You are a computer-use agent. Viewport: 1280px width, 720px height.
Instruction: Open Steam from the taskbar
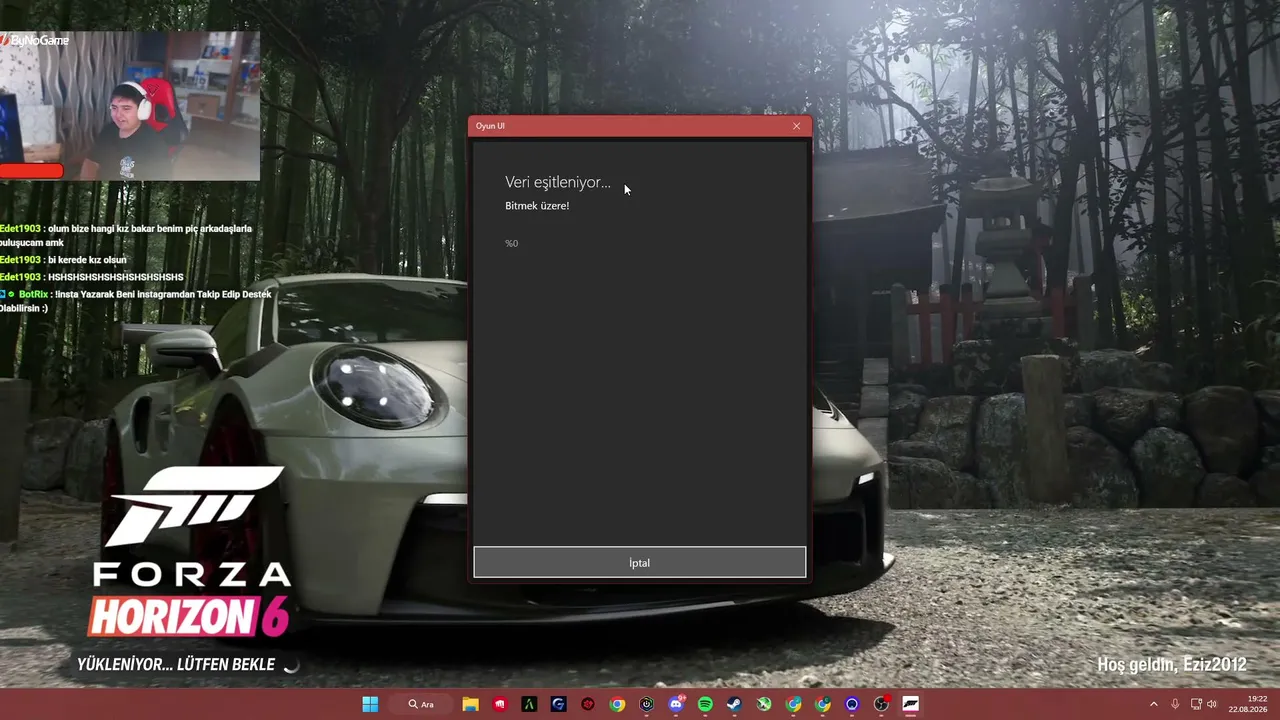[x=735, y=704]
